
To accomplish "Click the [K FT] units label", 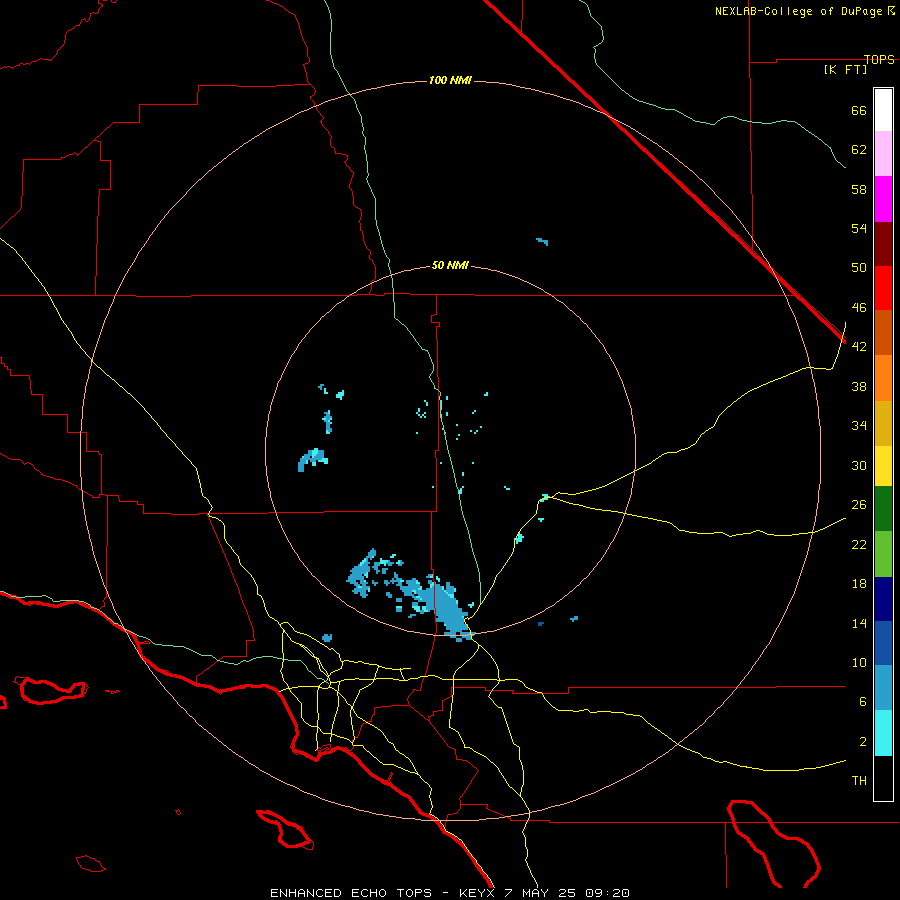I will (x=845, y=69).
